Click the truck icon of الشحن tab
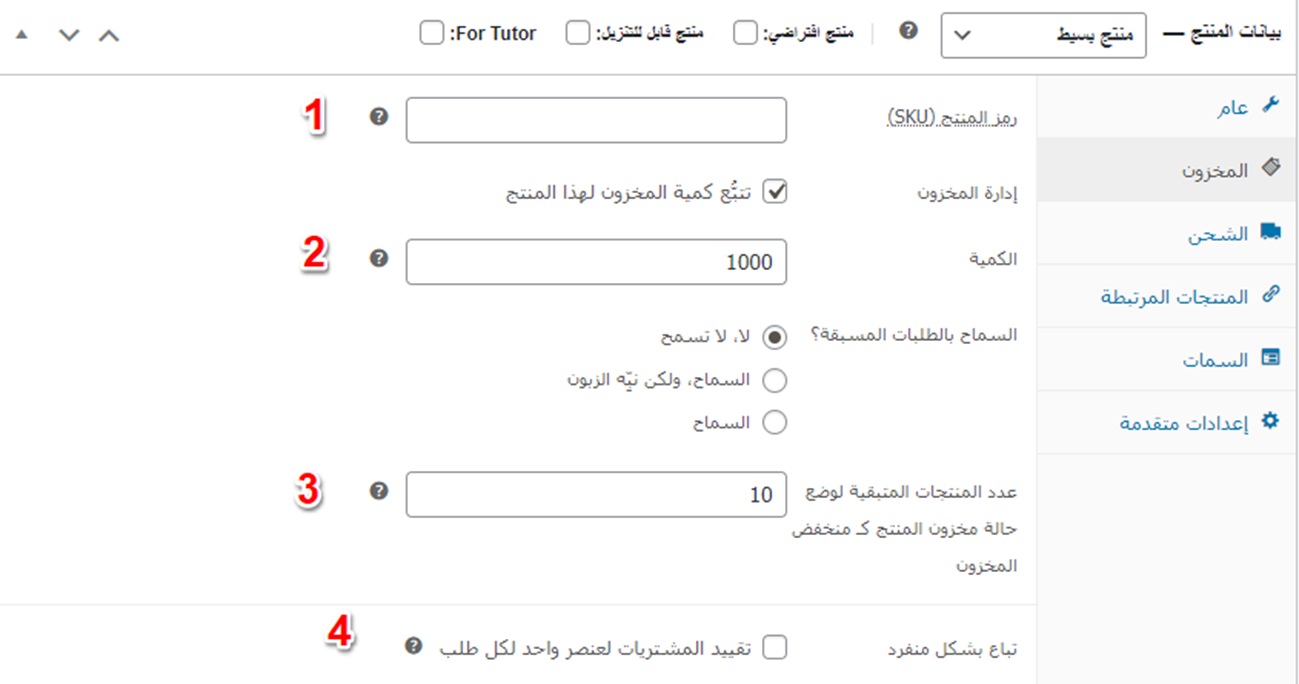Screen dimensions: 1299x684 coord(1270,232)
